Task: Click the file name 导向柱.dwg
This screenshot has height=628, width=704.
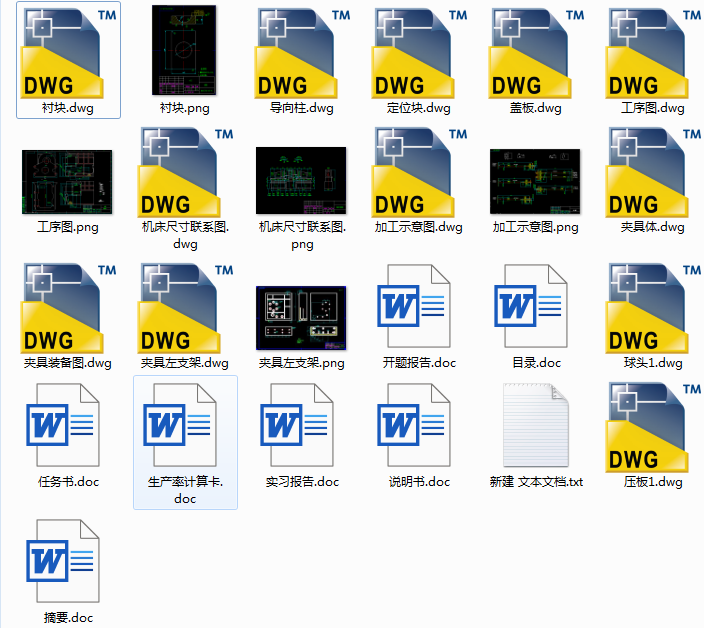Action: pyautogui.click(x=302, y=108)
